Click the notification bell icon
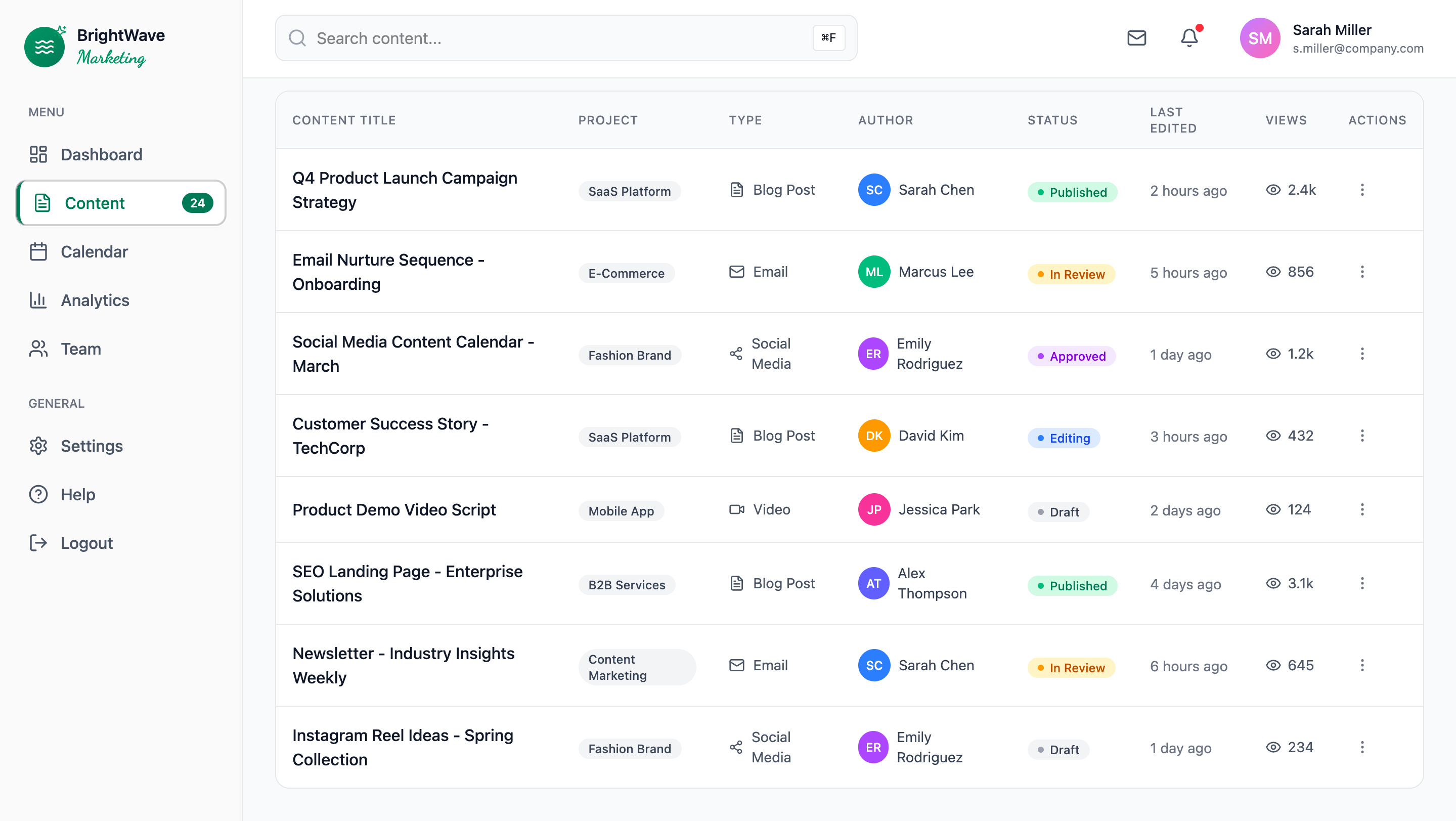This screenshot has width=1456, height=821. tap(1188, 38)
